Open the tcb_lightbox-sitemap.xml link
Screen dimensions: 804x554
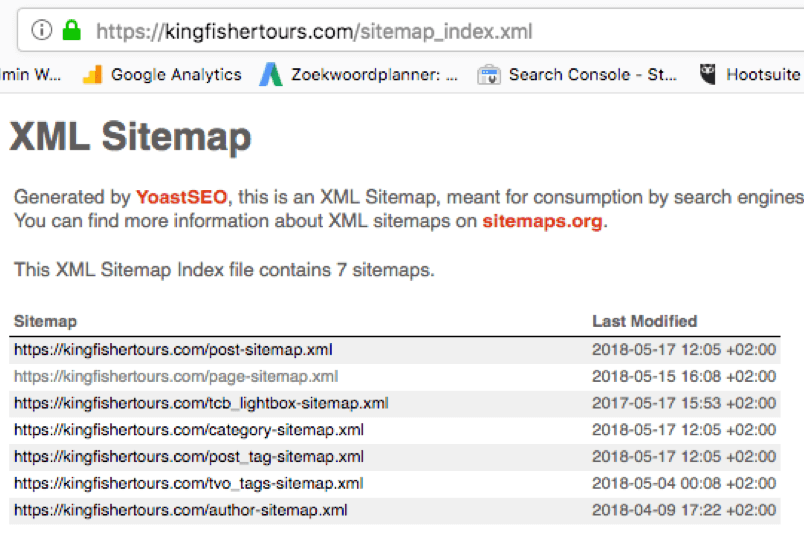(x=201, y=403)
